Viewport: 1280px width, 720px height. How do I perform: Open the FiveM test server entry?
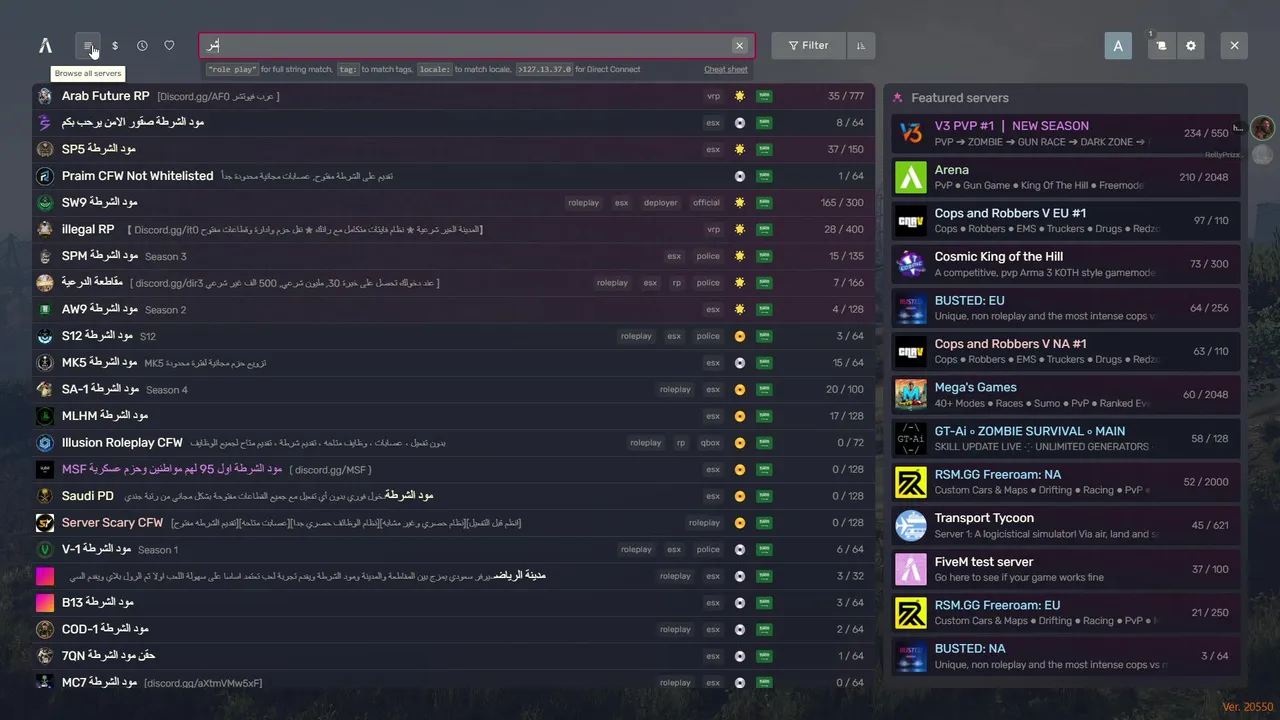point(1066,569)
